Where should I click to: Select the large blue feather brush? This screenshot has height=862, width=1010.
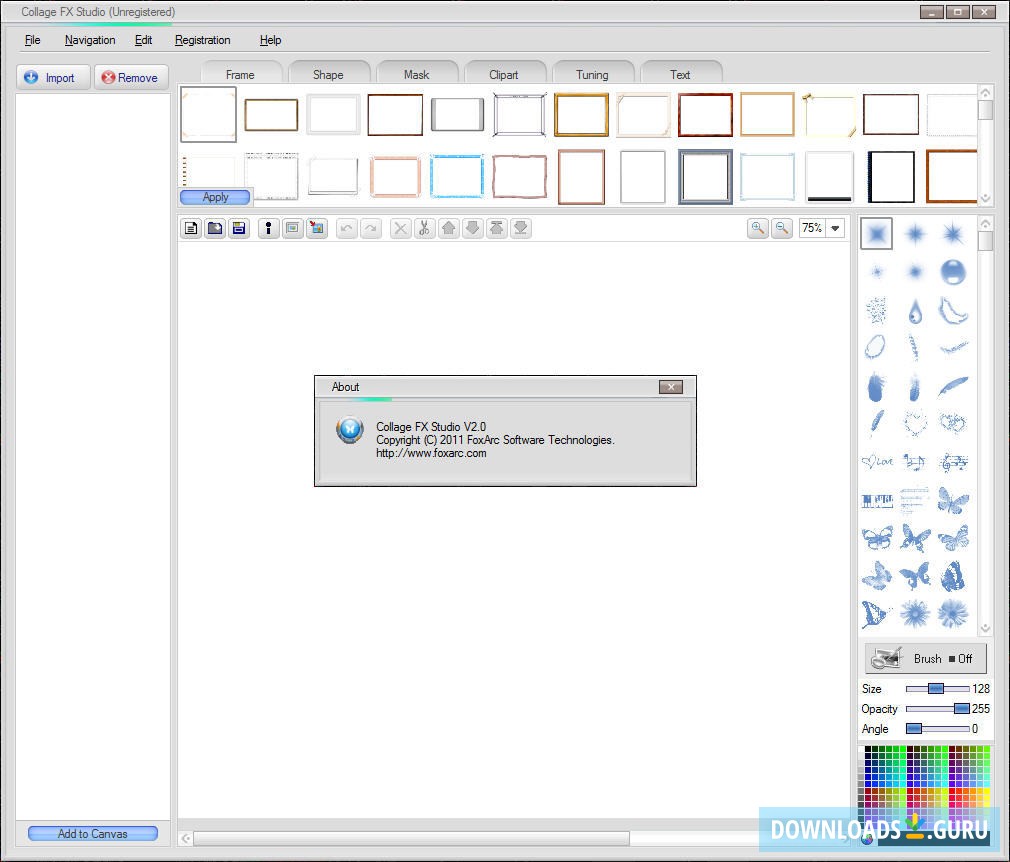click(x=876, y=386)
